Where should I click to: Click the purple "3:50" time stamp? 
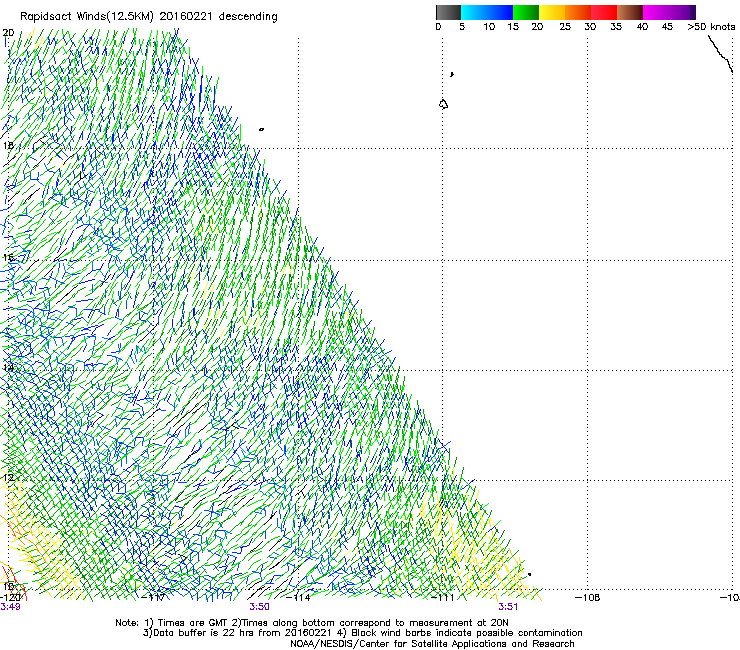click(260, 607)
